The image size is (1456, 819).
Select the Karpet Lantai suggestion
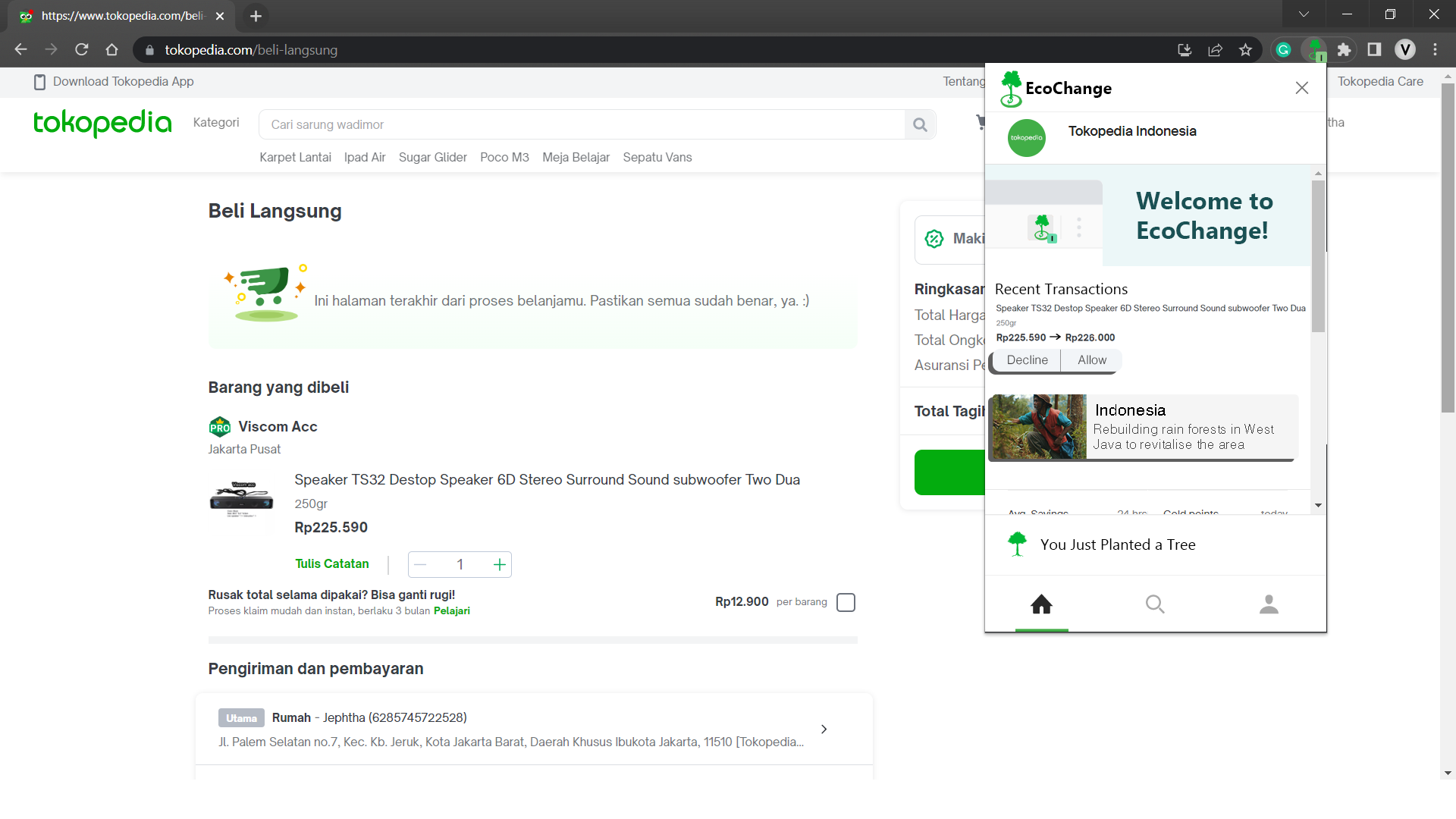click(295, 158)
